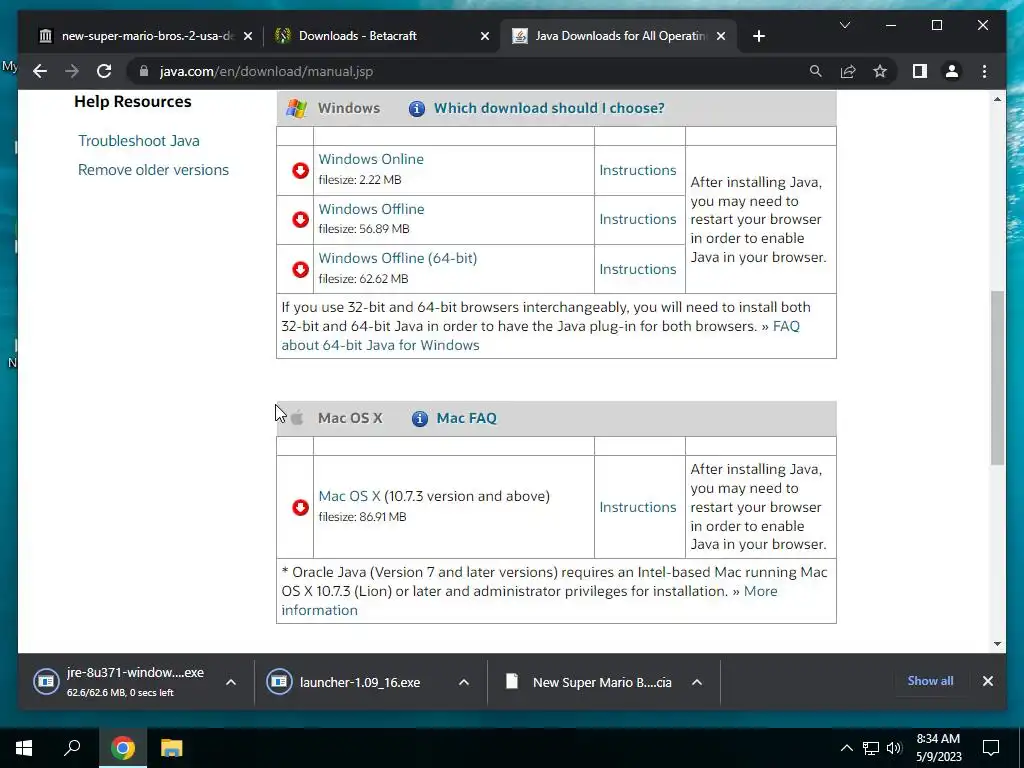This screenshot has width=1024, height=768.
Task: Open the notification center icon
Action: click(x=991, y=748)
